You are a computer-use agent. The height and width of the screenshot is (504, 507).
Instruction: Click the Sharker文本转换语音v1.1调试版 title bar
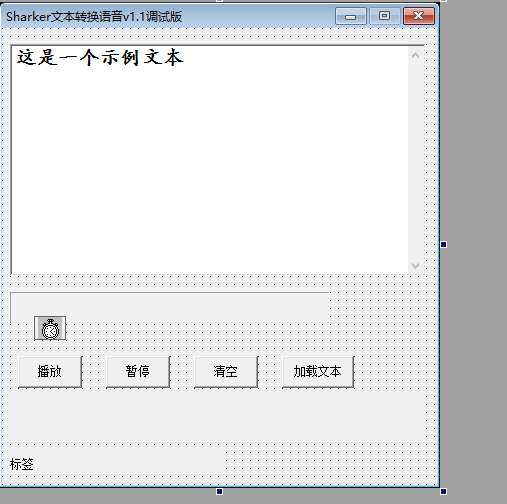tap(167, 16)
